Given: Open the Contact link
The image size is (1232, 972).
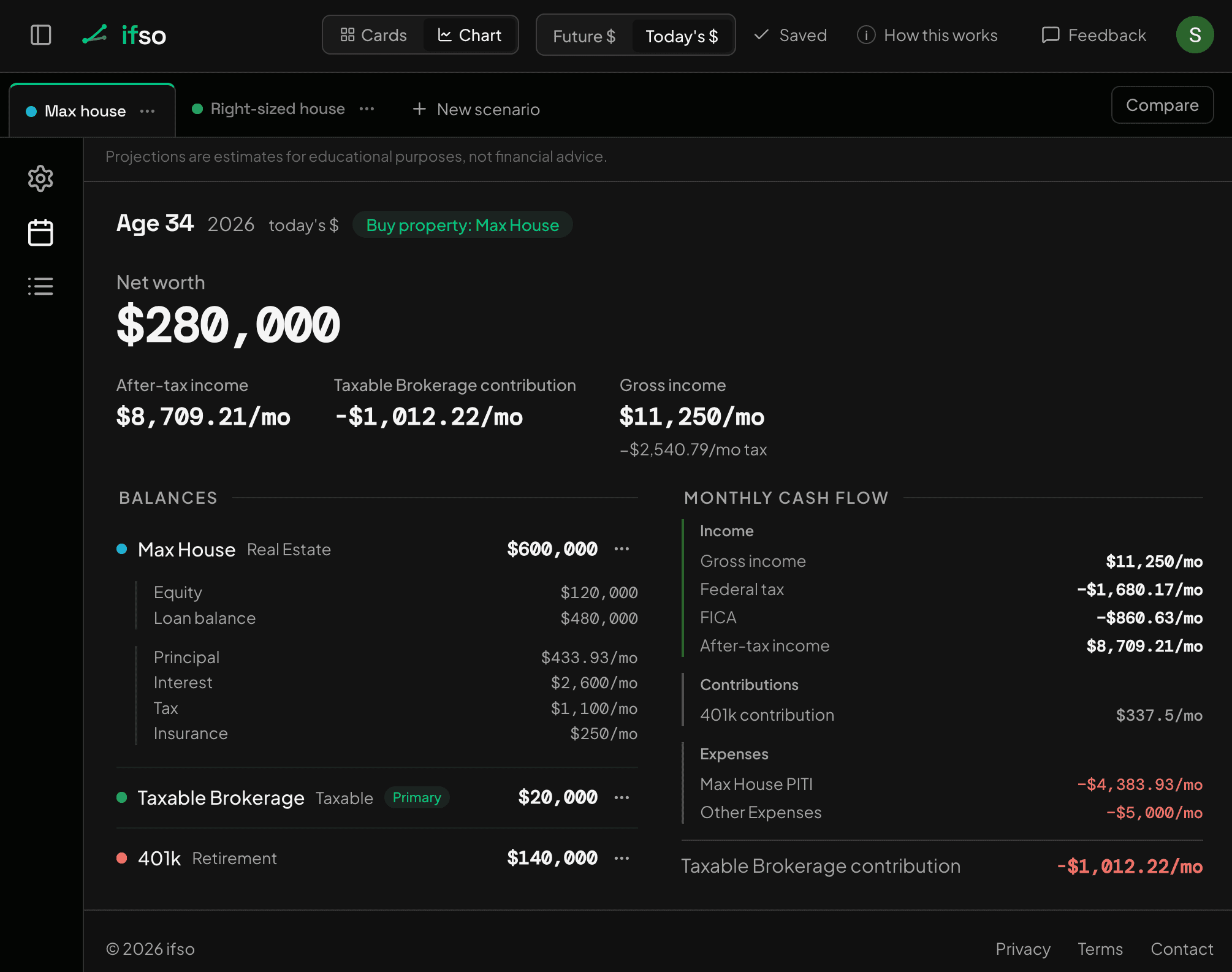Looking at the screenshot, I should tap(1182, 949).
